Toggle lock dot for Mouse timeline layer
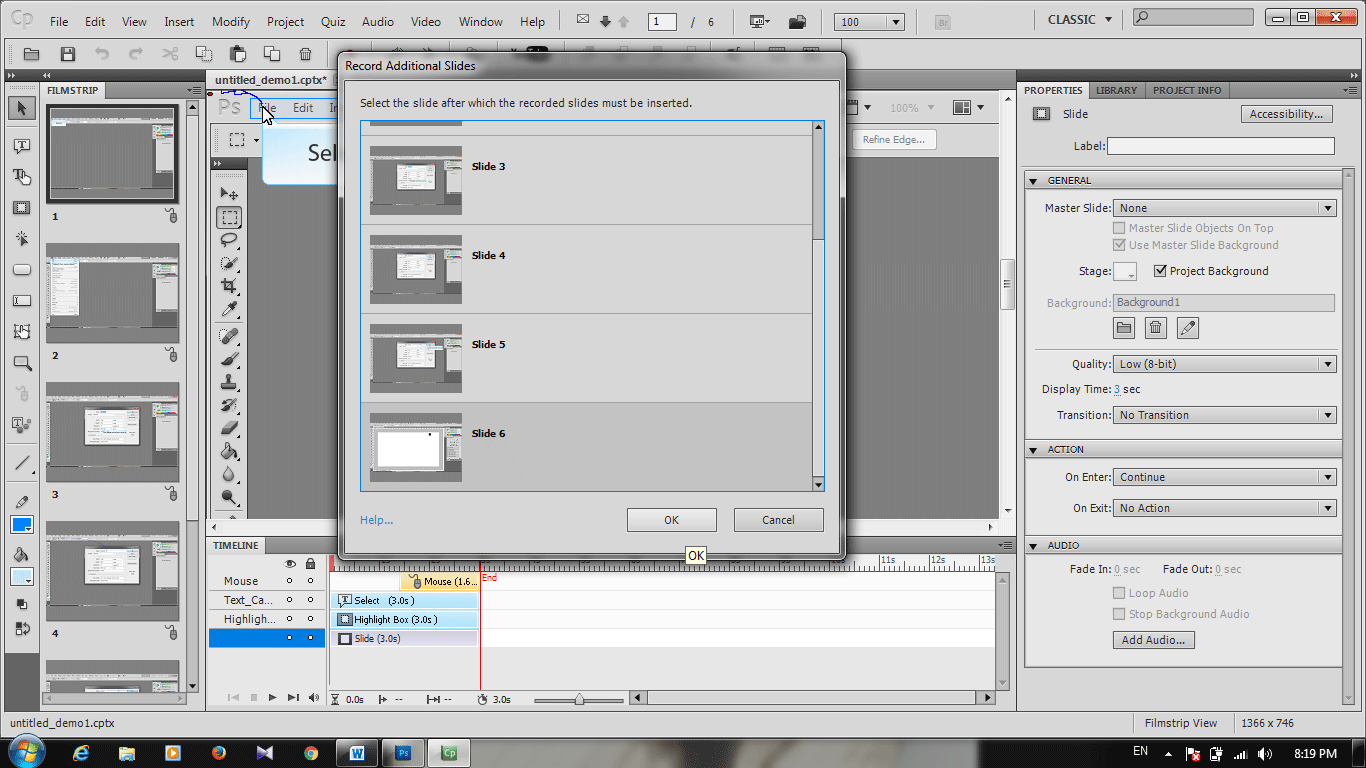1366x768 pixels. tap(310, 581)
